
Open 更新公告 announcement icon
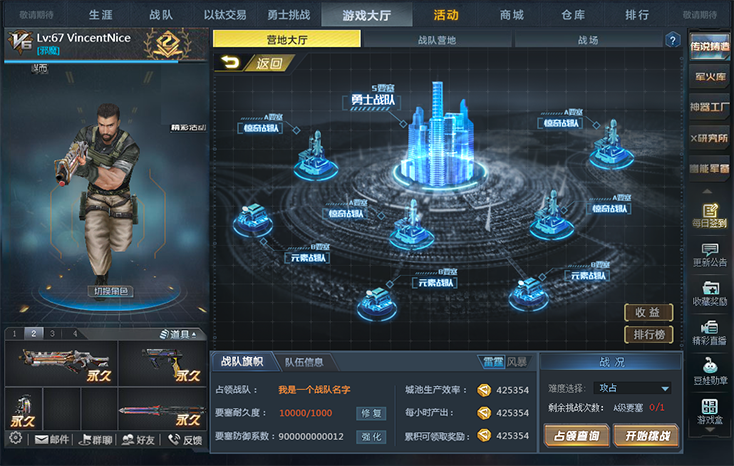click(710, 254)
